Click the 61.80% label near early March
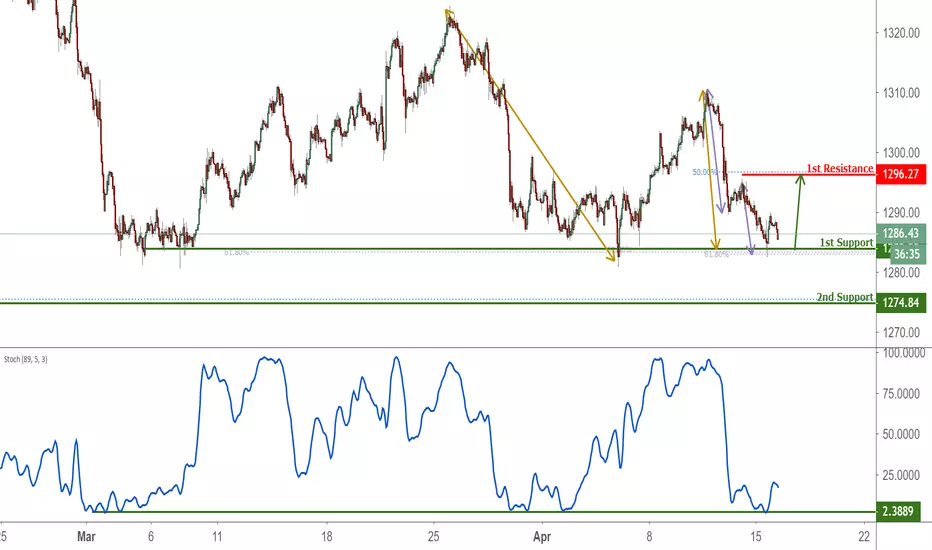This screenshot has height=550, width=932. 237,253
